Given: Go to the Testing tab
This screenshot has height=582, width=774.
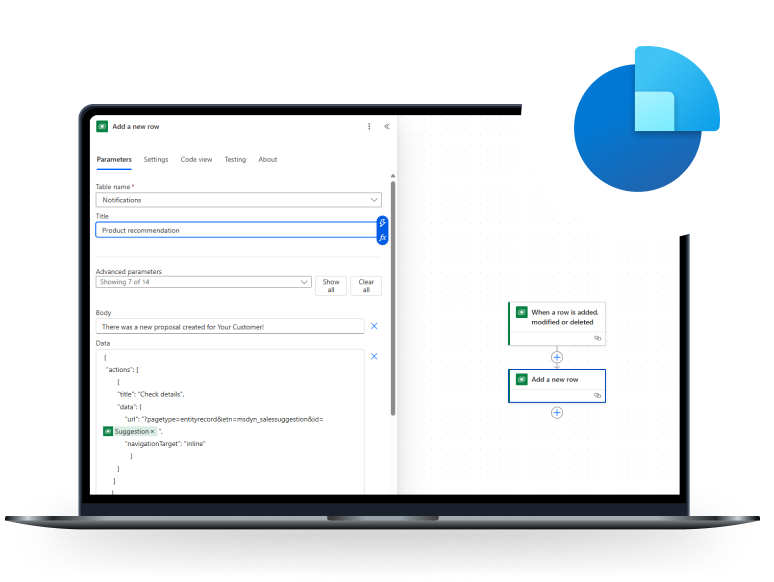Looking at the screenshot, I should coord(235,159).
